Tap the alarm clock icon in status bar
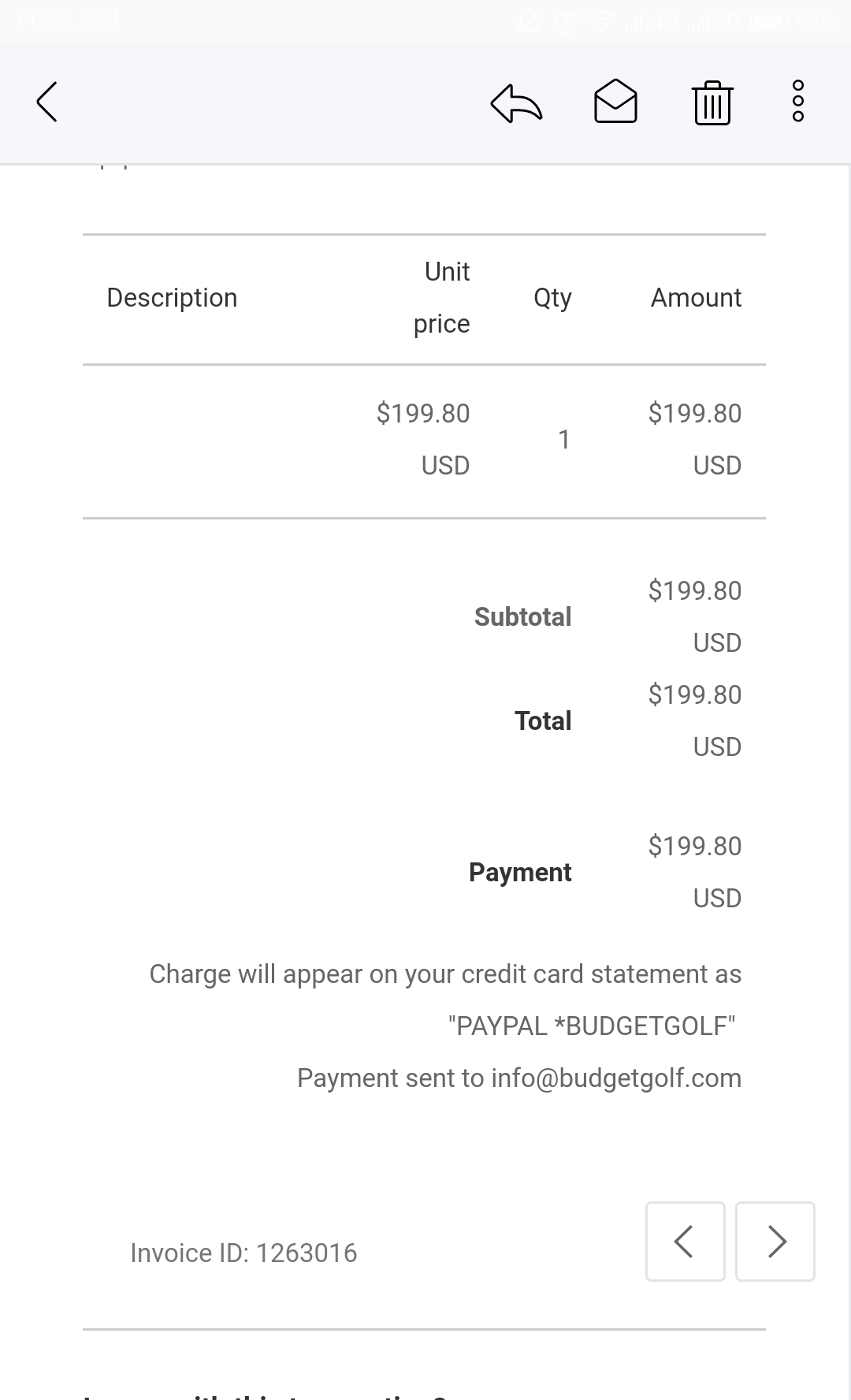 (x=566, y=21)
